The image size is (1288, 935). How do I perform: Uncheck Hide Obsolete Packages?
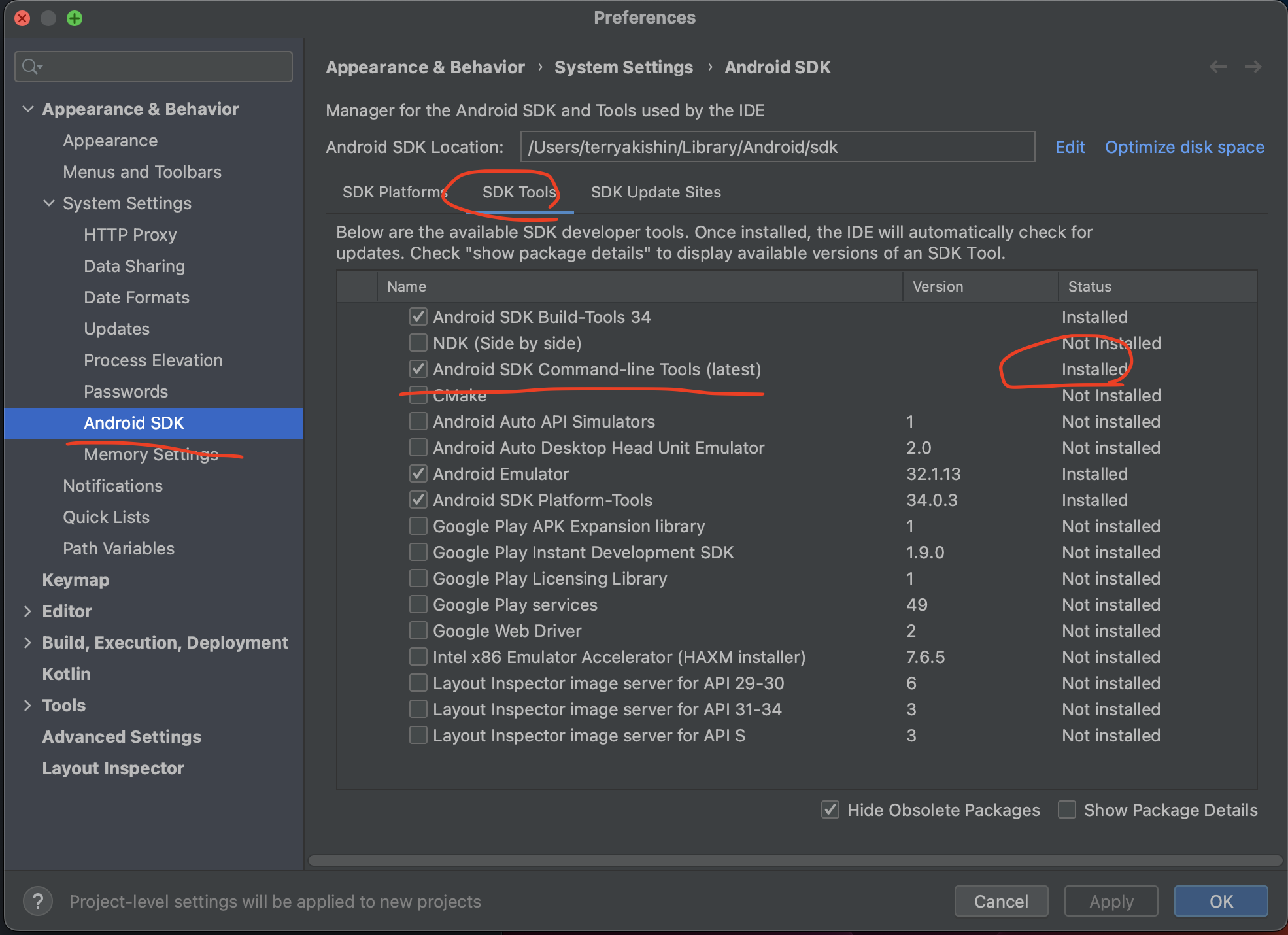pyautogui.click(x=830, y=809)
